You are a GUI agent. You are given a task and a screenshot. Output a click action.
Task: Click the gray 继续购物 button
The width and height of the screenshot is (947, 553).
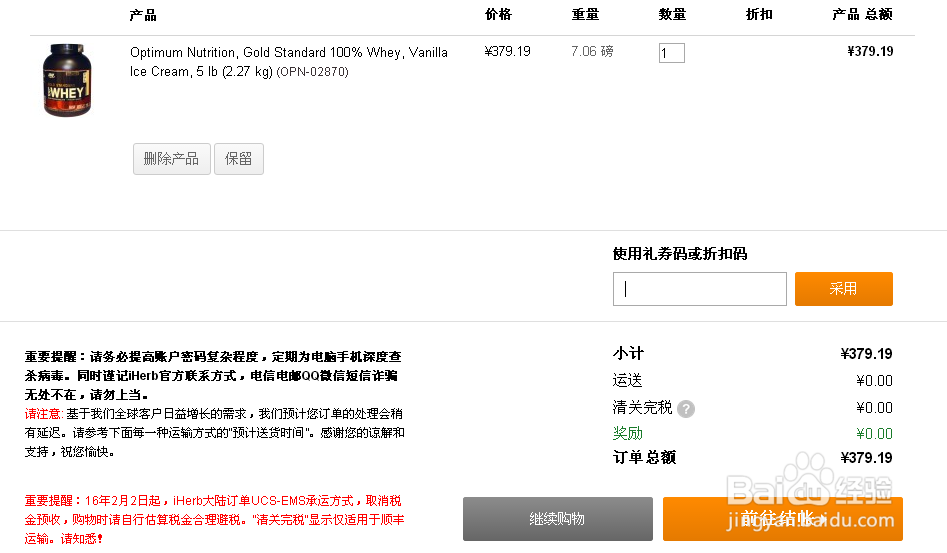pyautogui.click(x=557, y=519)
